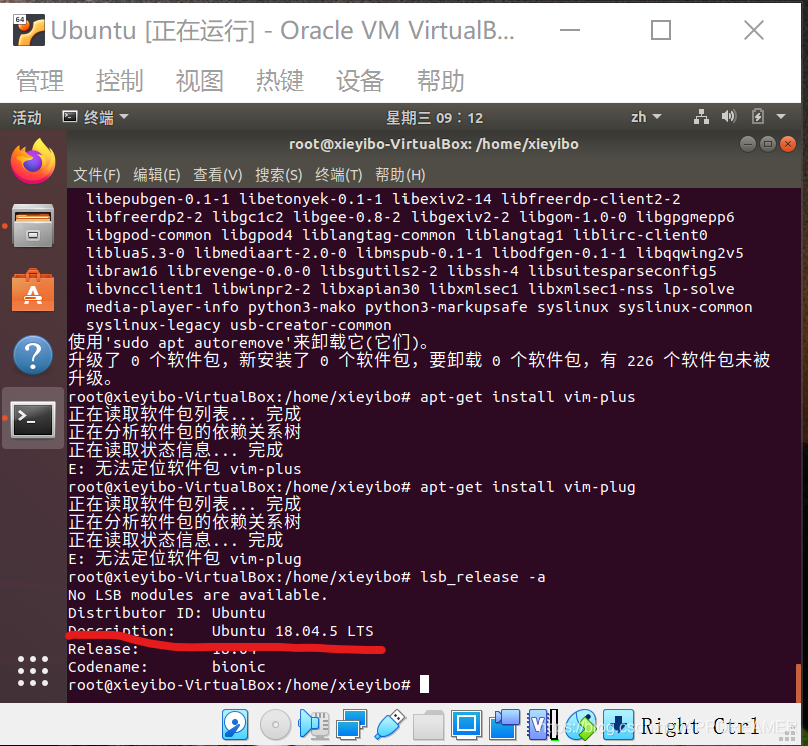The height and width of the screenshot is (746, 808).
Task: Click the terminal title root@xieyibo-VirtualBox
Action: (434, 144)
